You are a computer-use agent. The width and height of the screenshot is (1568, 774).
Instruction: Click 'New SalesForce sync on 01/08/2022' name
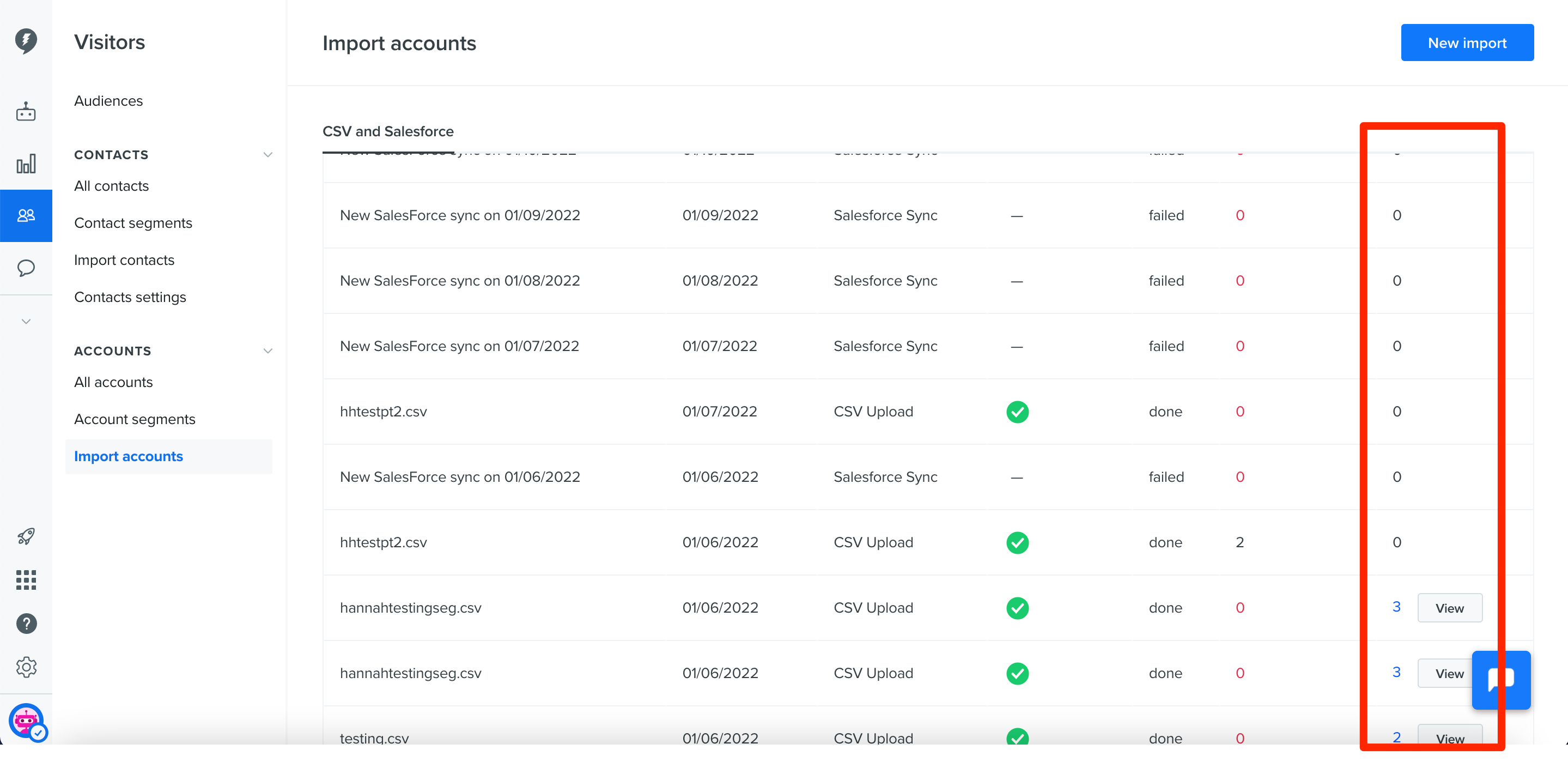[460, 281]
